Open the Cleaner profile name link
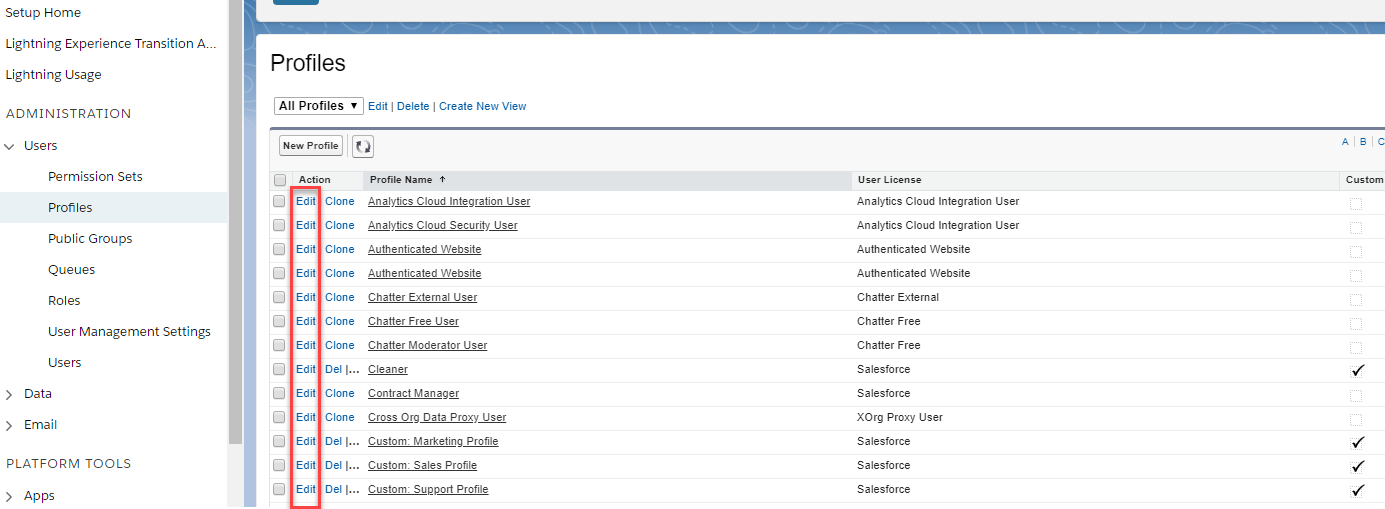This screenshot has height=509, width=1385. click(388, 369)
